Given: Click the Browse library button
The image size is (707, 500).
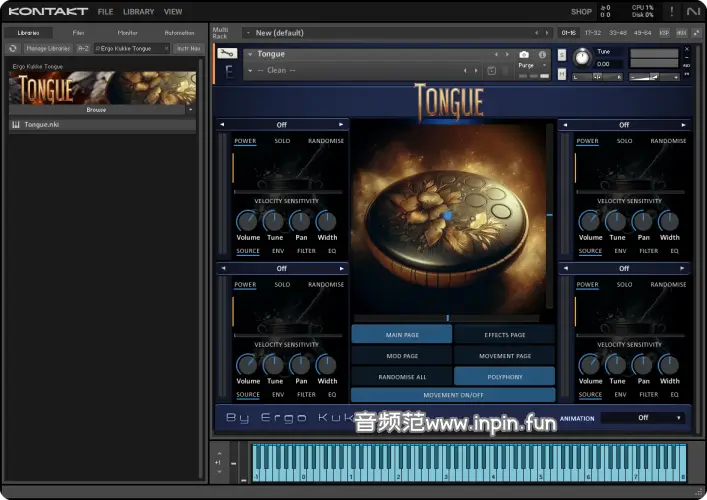Looking at the screenshot, I should [96, 110].
